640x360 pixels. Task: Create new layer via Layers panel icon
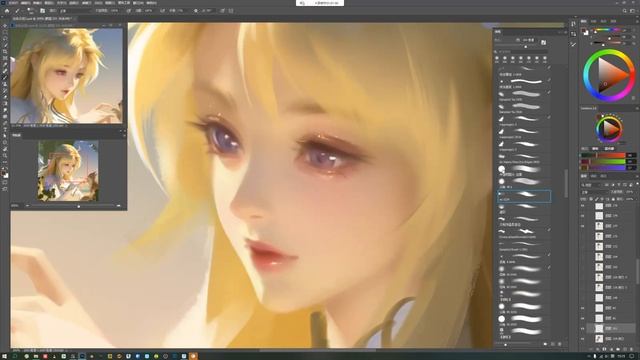[624, 349]
